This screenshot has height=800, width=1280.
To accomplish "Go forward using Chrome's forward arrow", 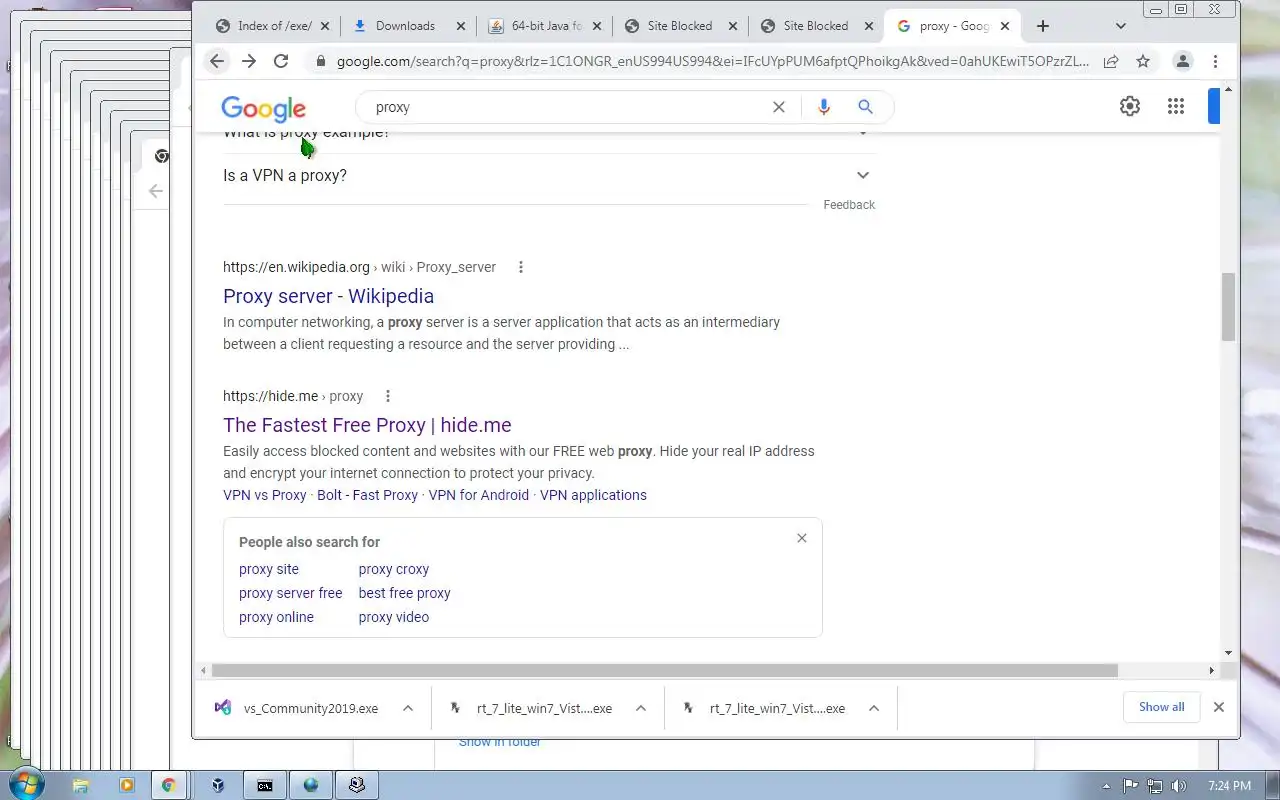I will coord(249,61).
